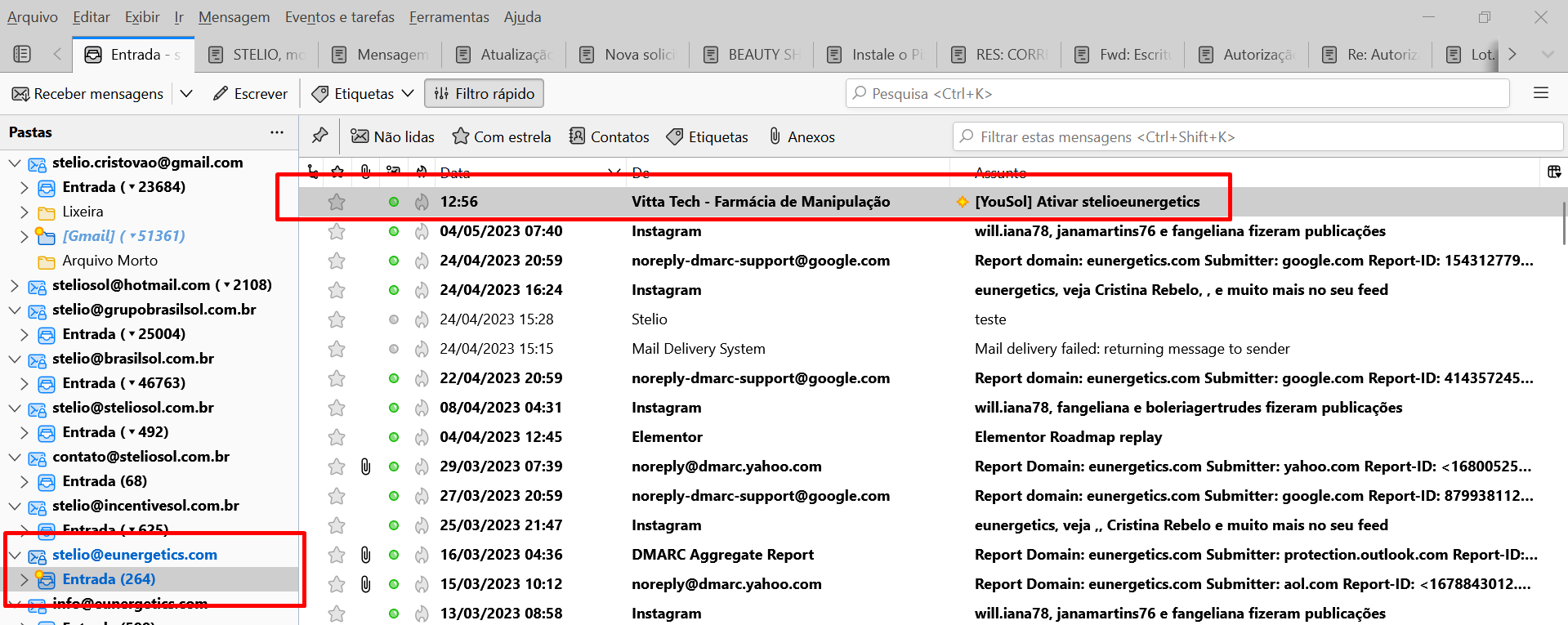Sort by star column header
Viewport: 1568px width, 625px height.
(337, 172)
